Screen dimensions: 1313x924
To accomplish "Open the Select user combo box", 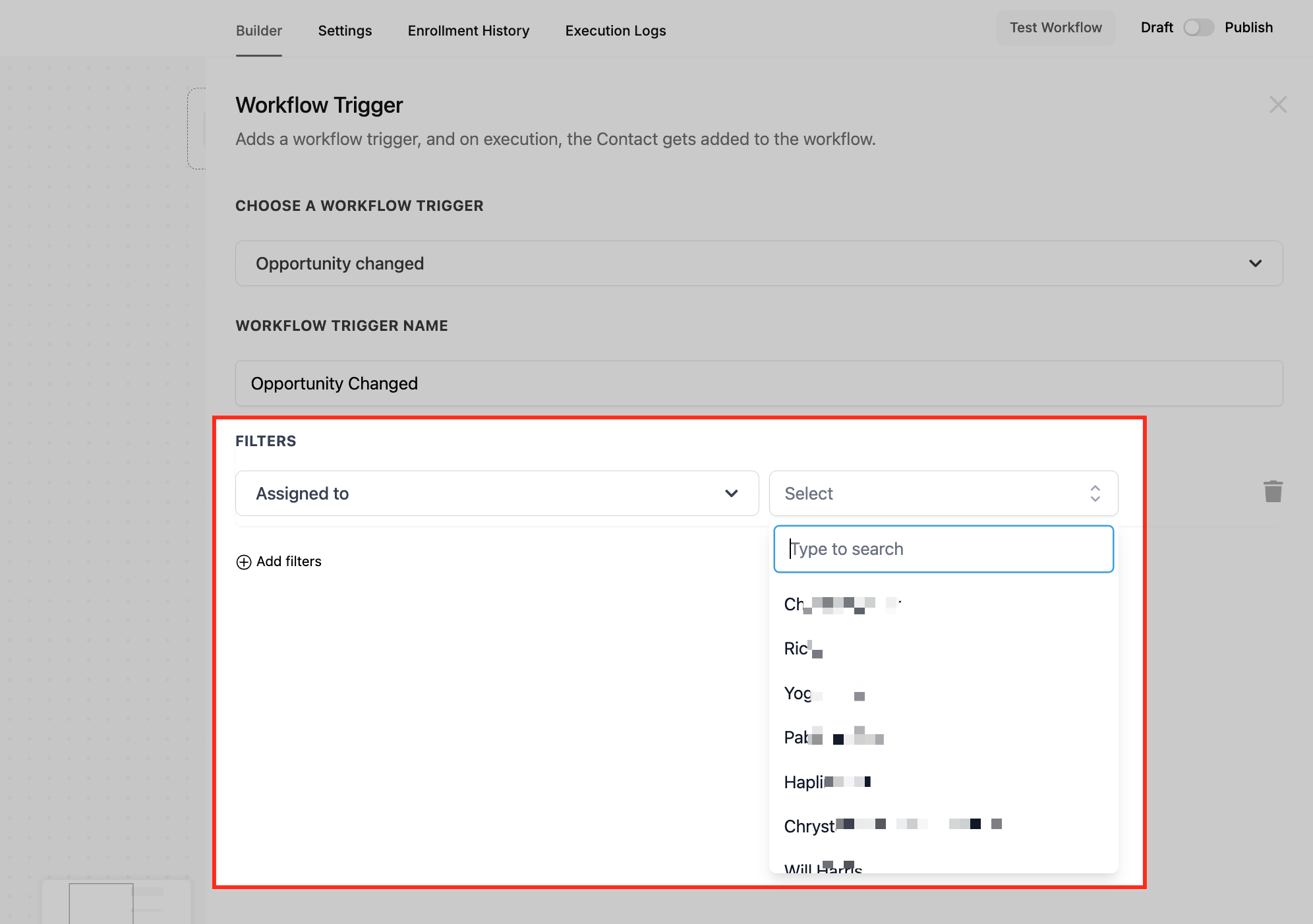I will click(943, 494).
